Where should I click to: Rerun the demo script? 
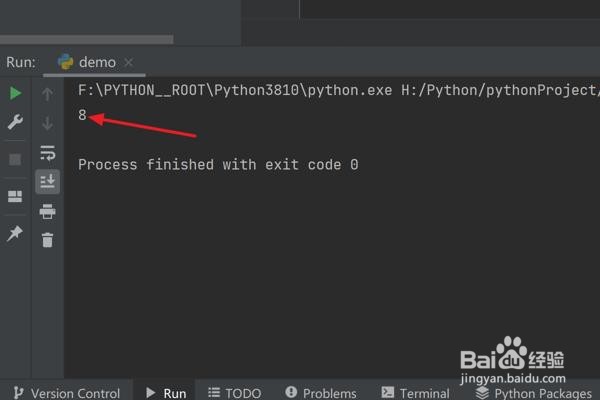15,93
